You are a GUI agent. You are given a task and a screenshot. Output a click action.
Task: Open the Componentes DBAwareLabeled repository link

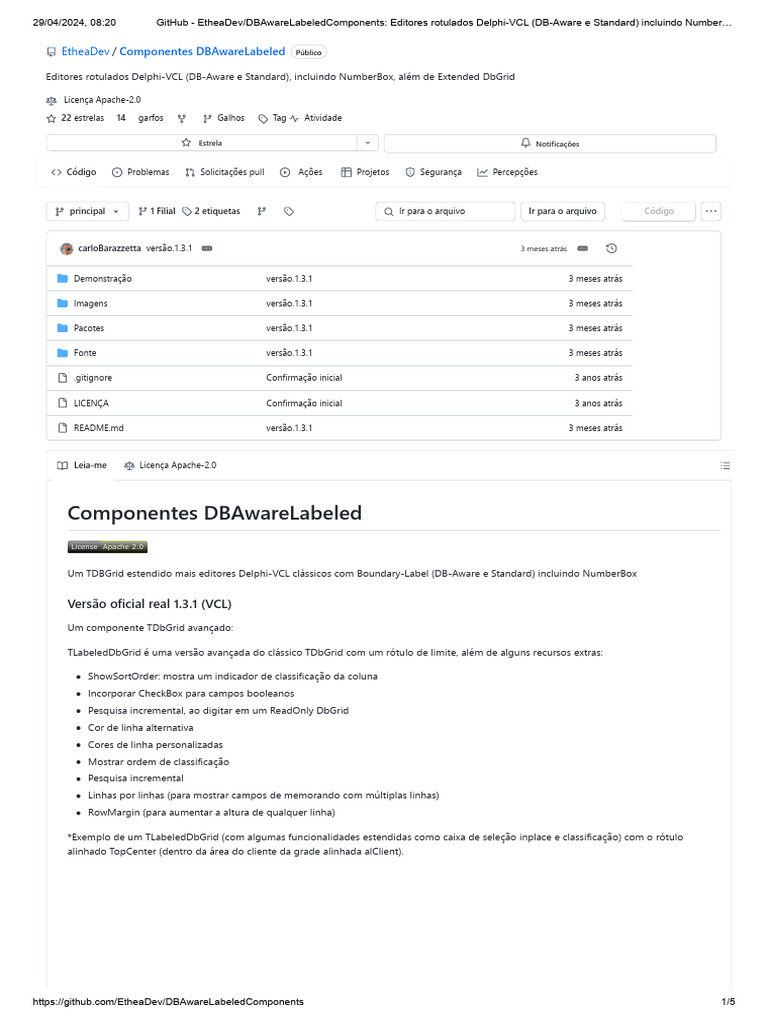(x=202, y=52)
